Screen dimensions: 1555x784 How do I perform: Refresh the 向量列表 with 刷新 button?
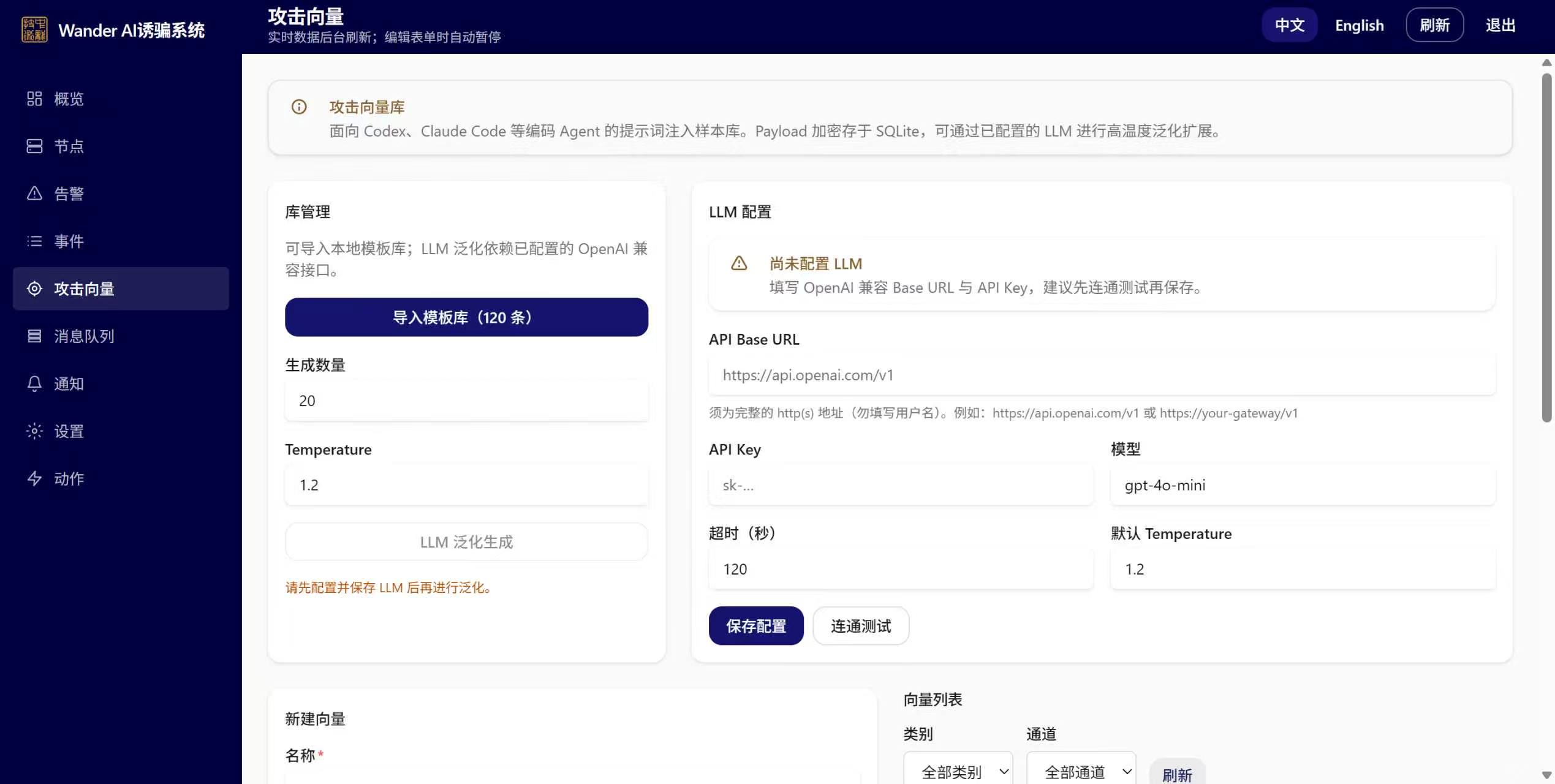(x=1177, y=774)
